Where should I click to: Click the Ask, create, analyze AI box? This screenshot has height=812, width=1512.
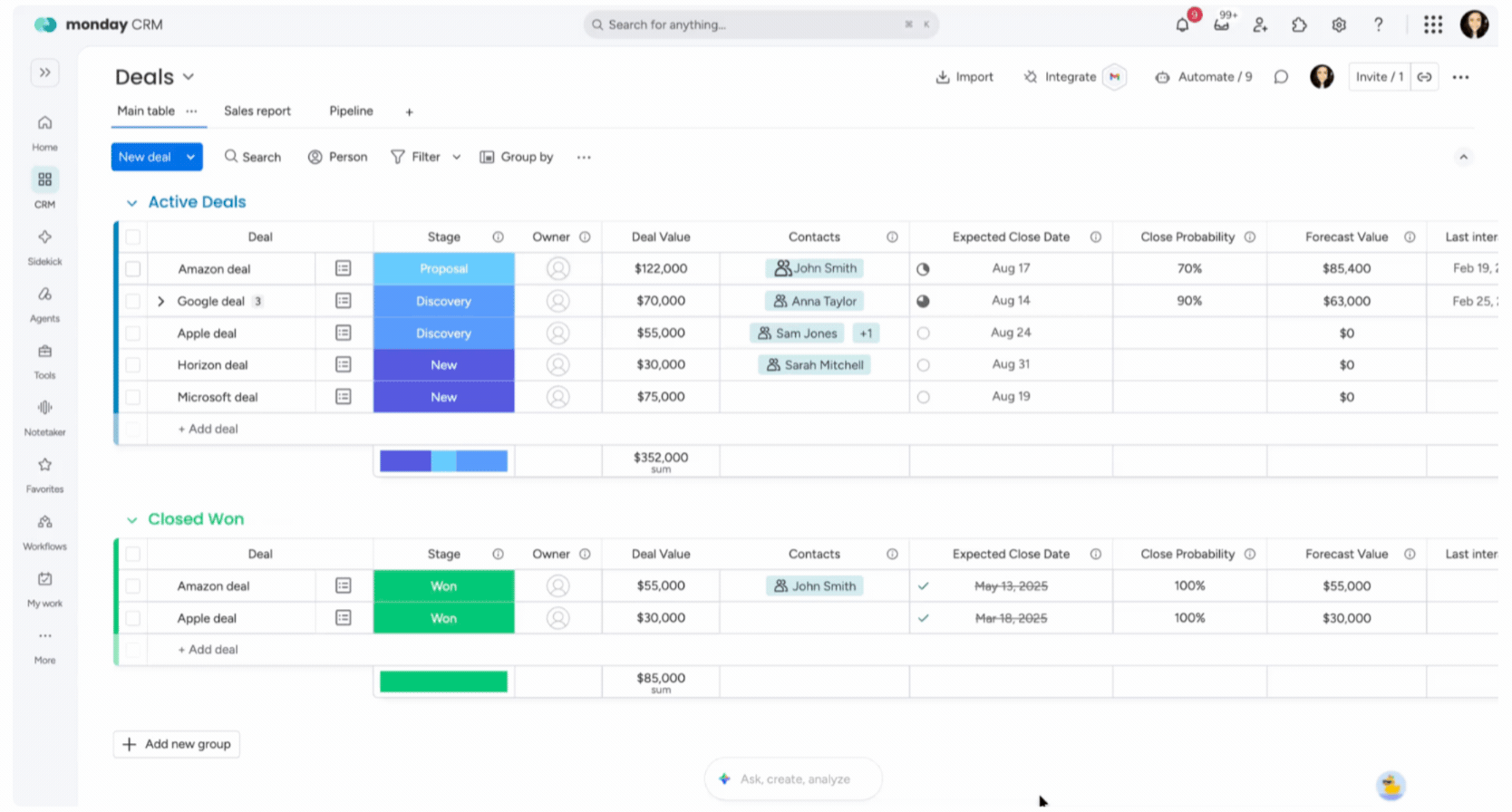[x=793, y=779]
